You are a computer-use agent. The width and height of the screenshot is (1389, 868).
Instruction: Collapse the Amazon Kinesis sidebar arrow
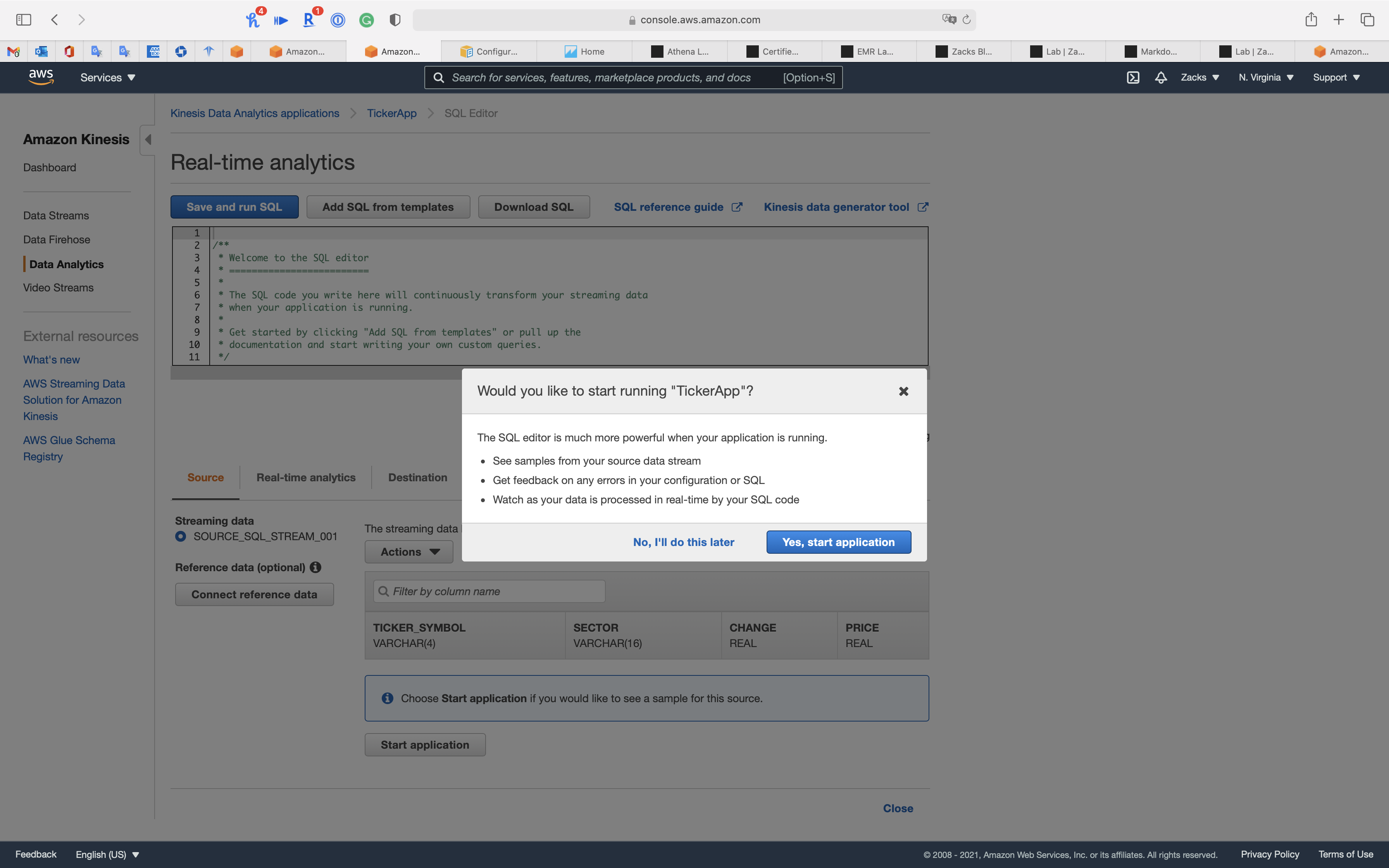148,139
